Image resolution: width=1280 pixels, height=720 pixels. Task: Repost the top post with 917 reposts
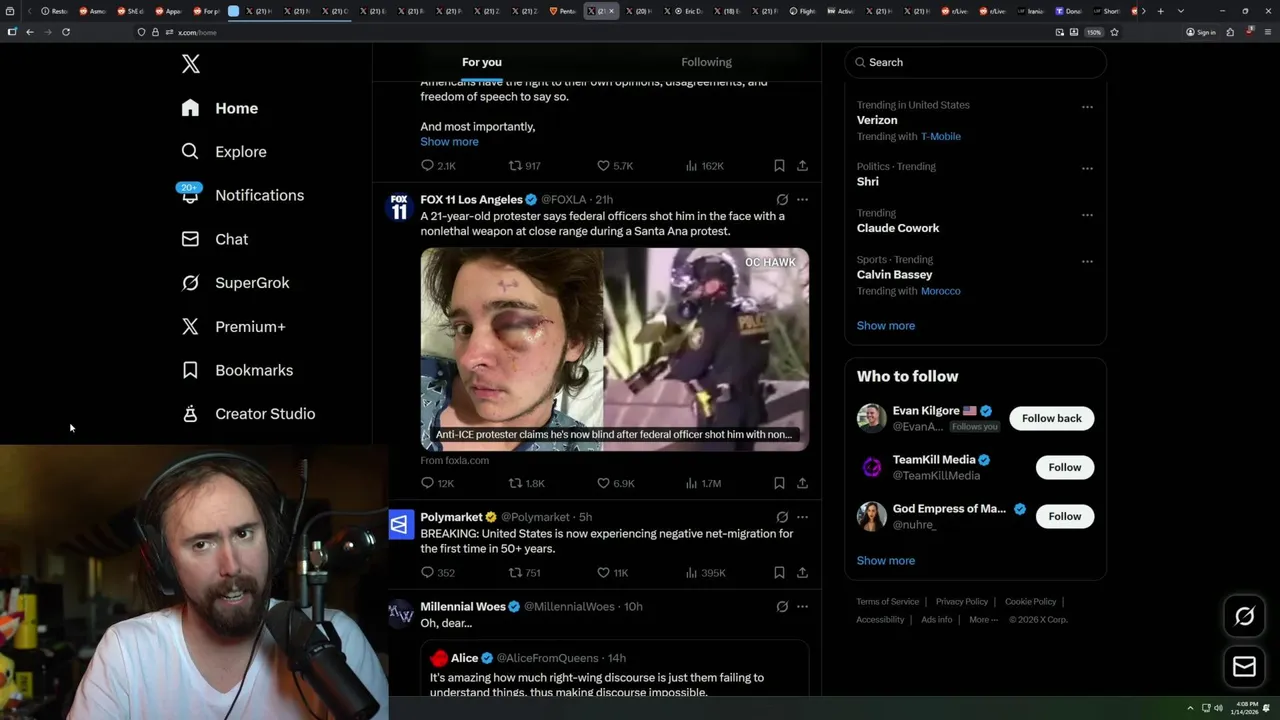[x=525, y=166]
